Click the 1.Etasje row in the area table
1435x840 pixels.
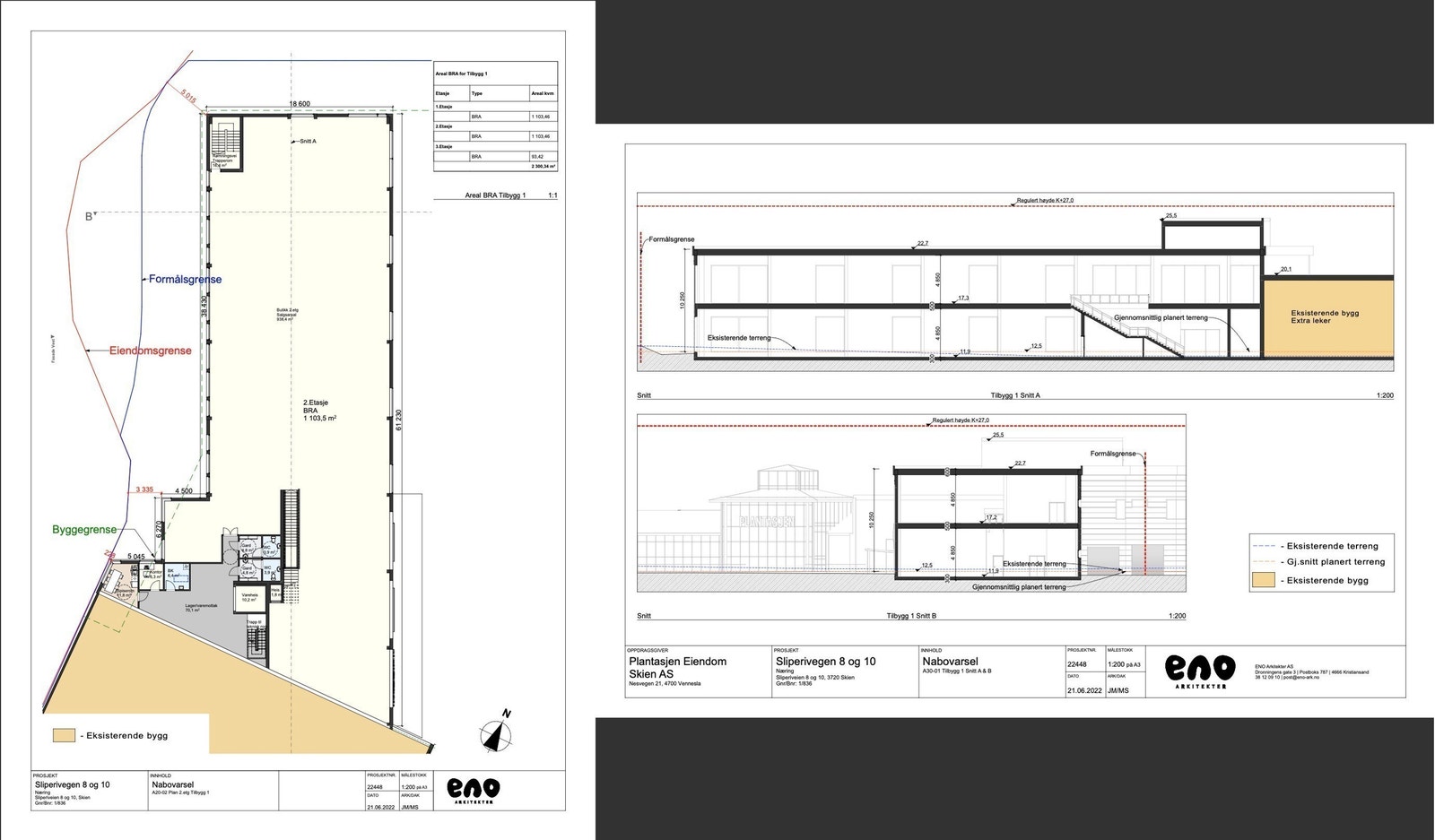tap(495, 107)
